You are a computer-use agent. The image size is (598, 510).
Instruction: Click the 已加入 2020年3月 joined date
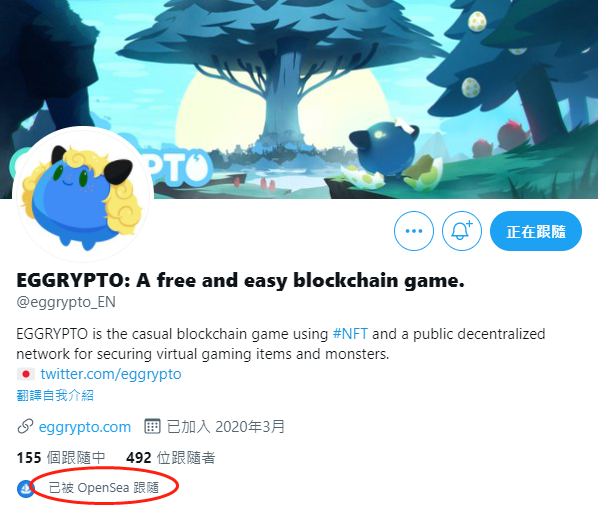(226, 426)
